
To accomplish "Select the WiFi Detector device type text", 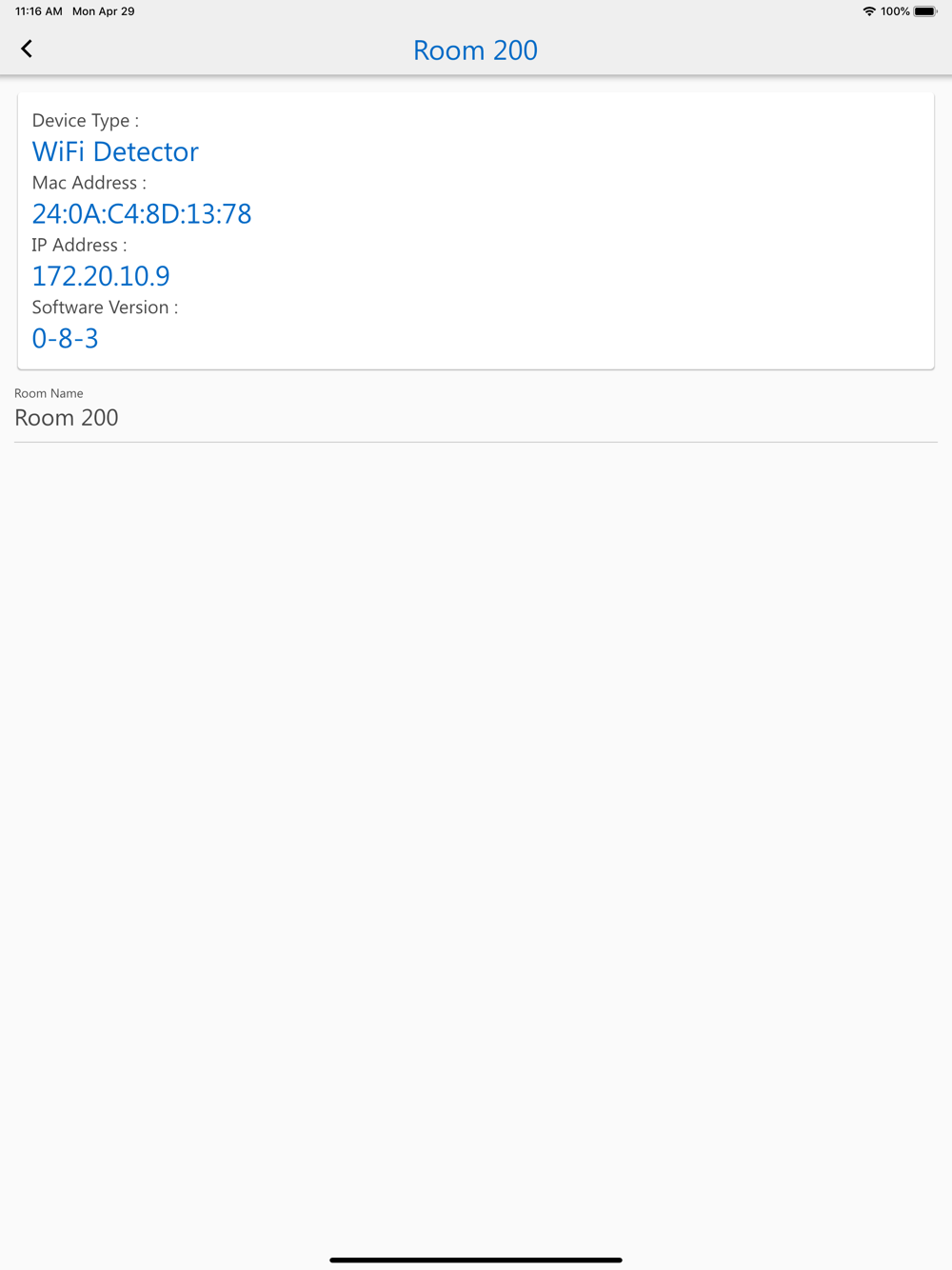I will [x=115, y=151].
